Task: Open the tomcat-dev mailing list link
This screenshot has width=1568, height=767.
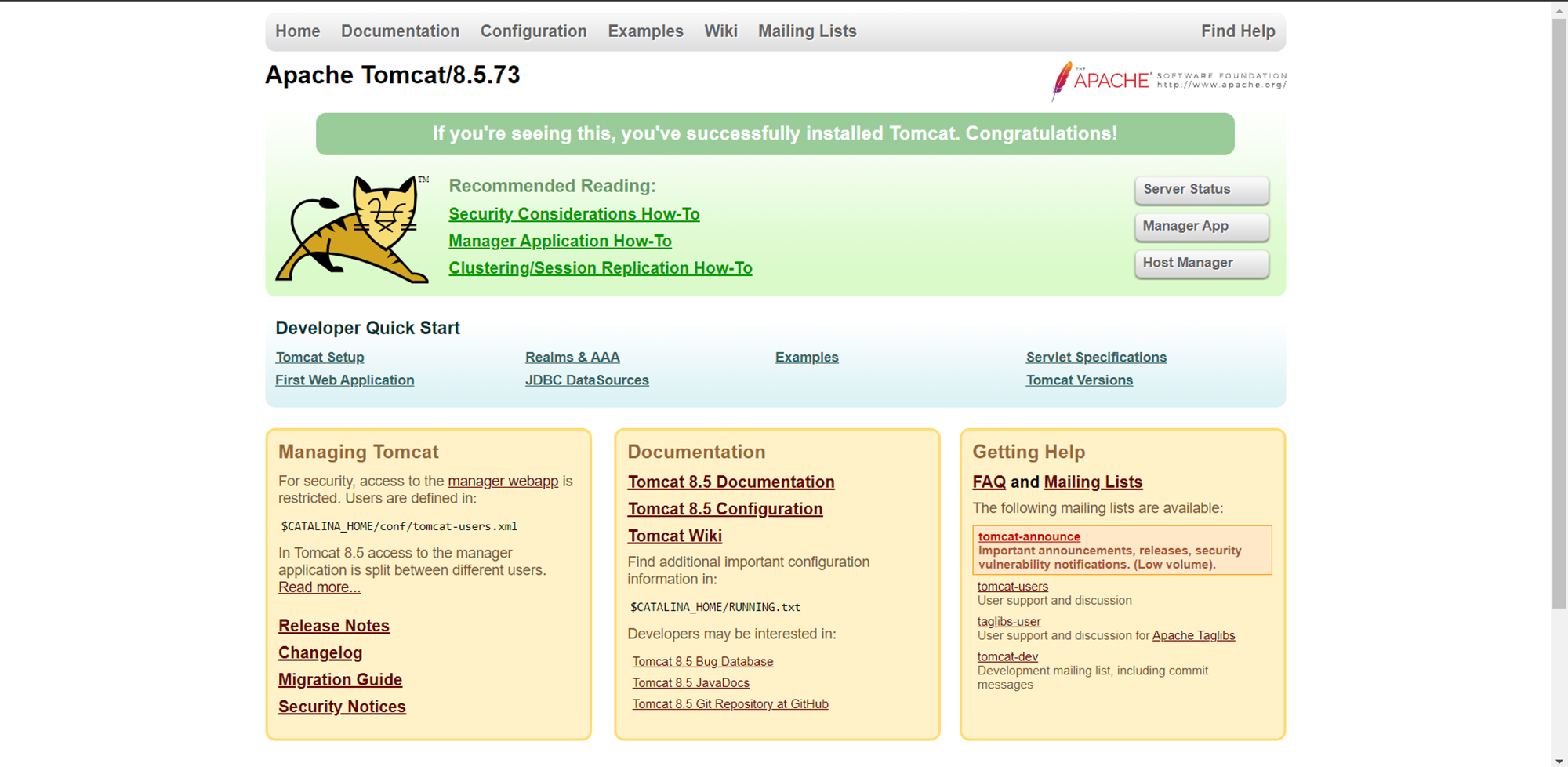Action: pyautogui.click(x=1007, y=657)
